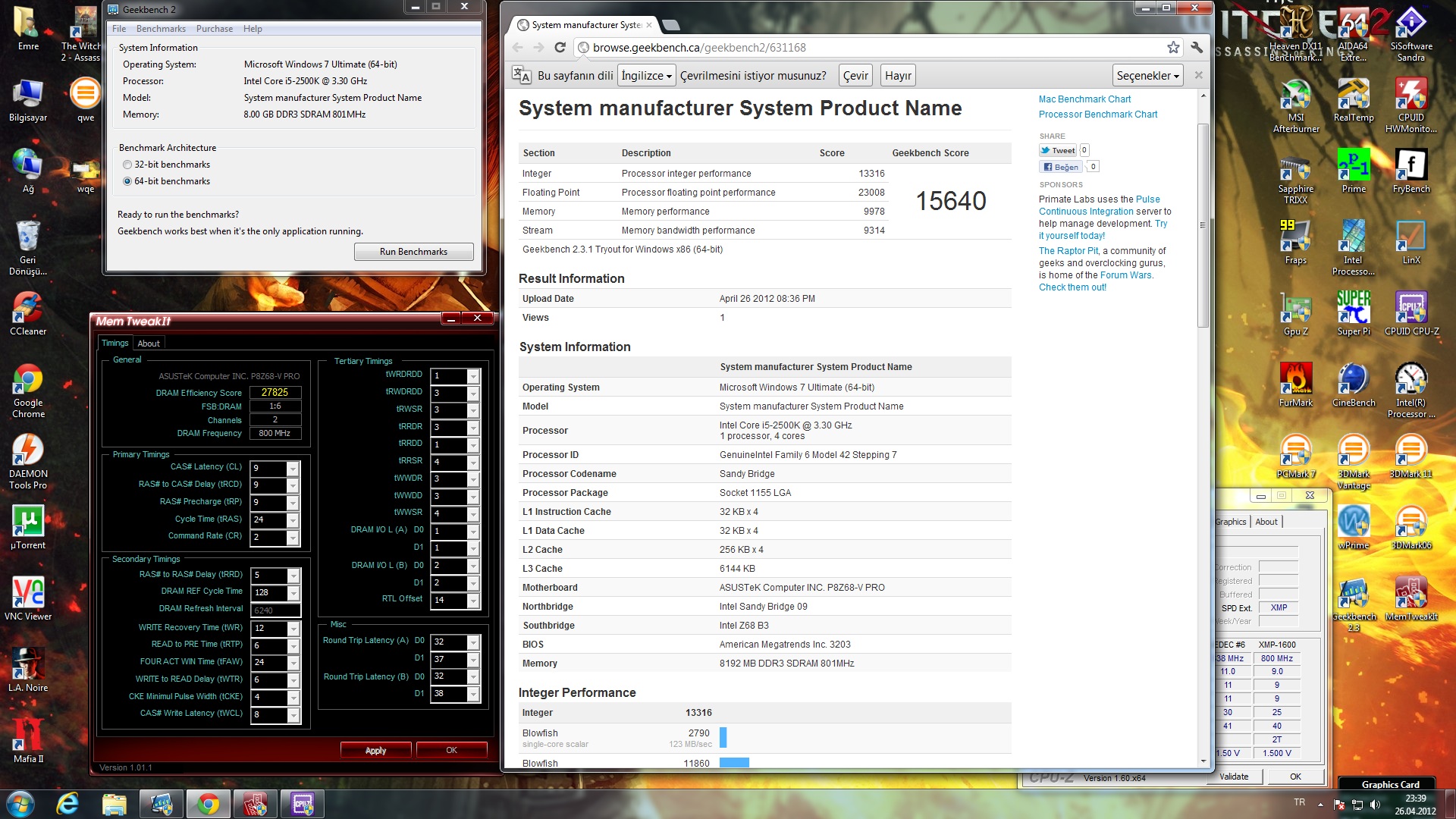
Task: Click the DRAM Refresh Interval field
Action: pos(275,610)
